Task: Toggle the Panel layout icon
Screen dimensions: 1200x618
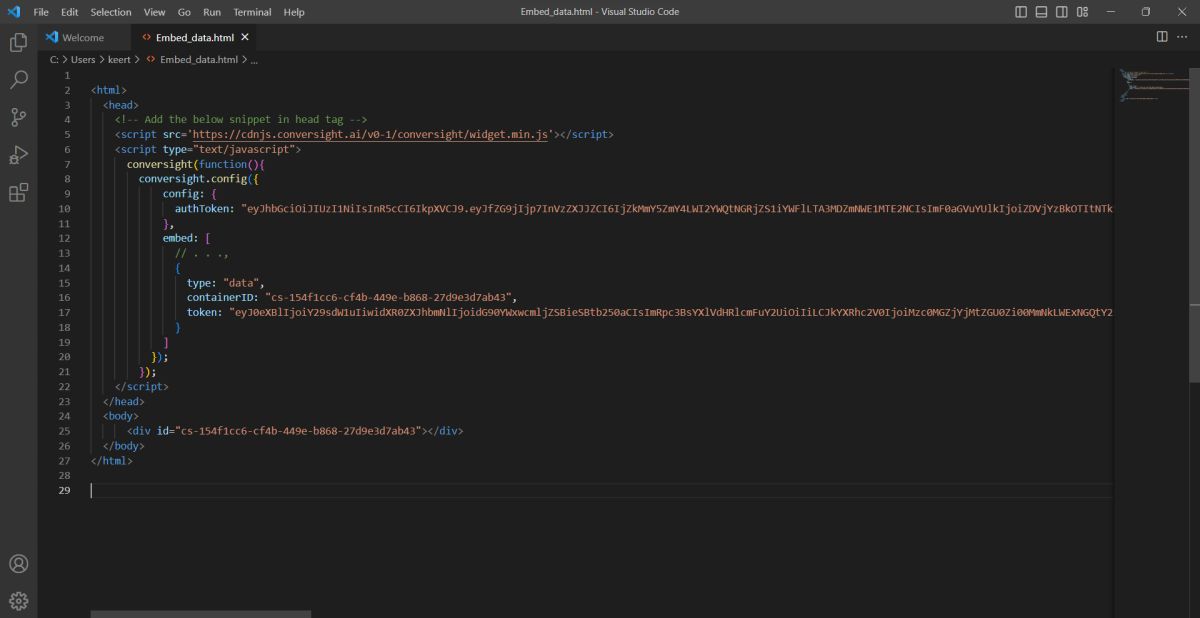Action: (x=1041, y=12)
